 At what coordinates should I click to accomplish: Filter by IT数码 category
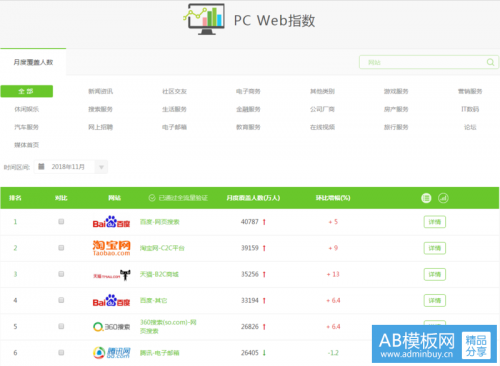coord(470,109)
